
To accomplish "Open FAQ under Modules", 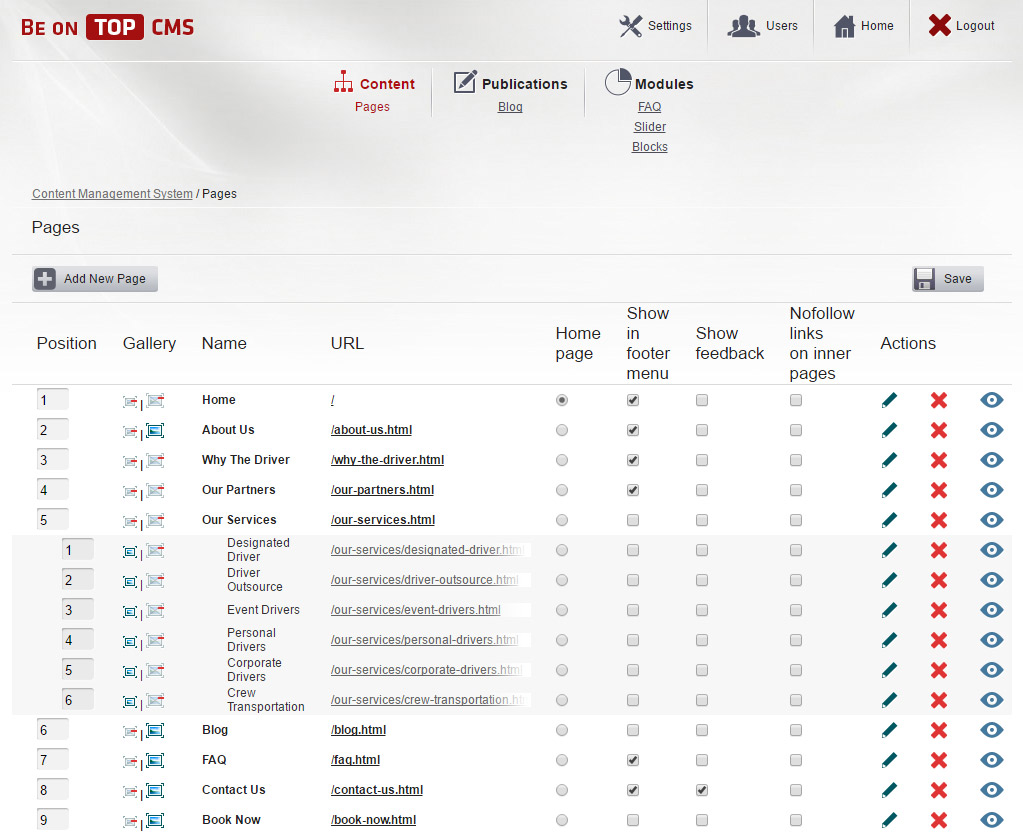I will (649, 107).
